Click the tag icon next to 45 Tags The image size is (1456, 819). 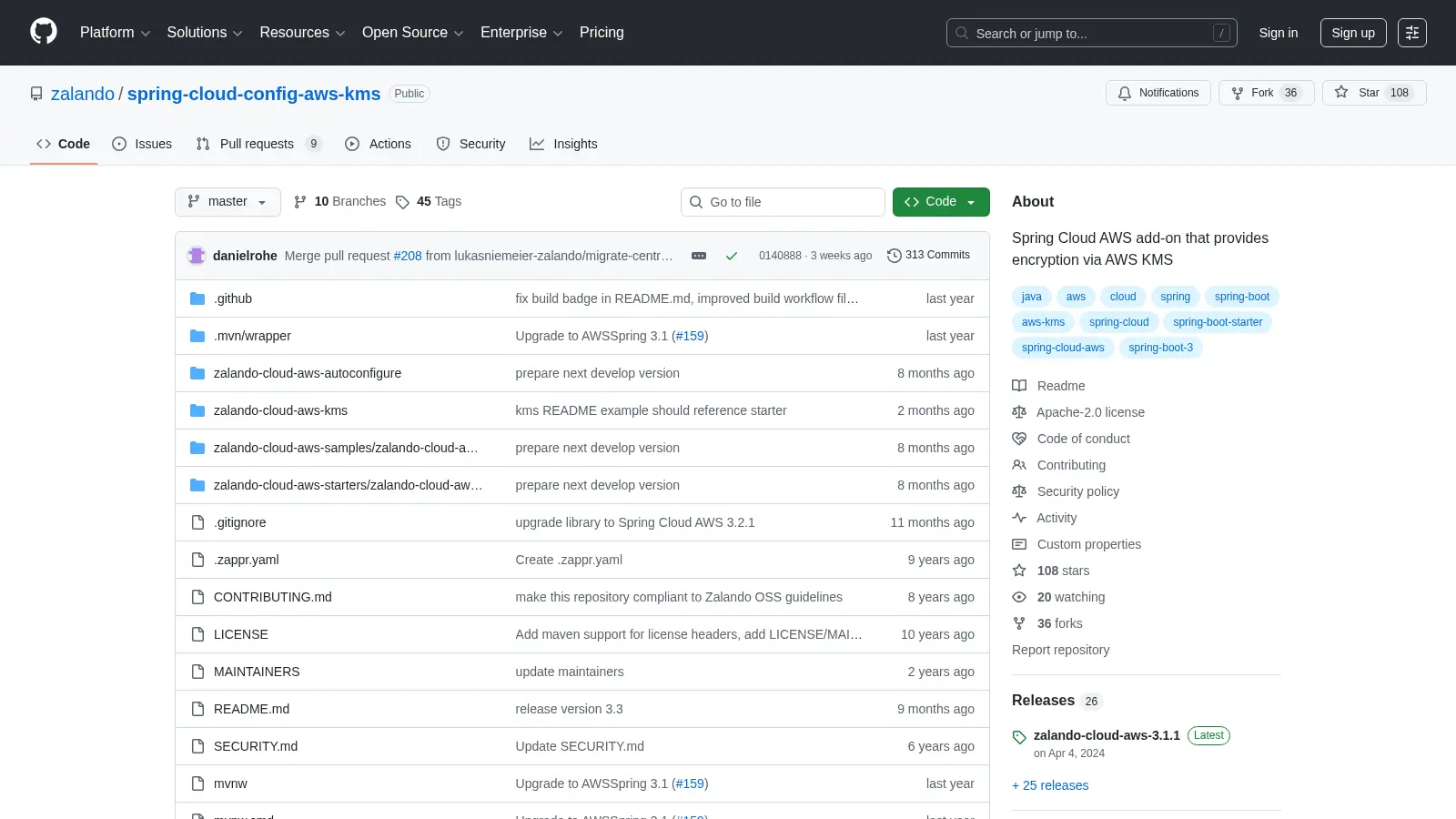(x=402, y=202)
